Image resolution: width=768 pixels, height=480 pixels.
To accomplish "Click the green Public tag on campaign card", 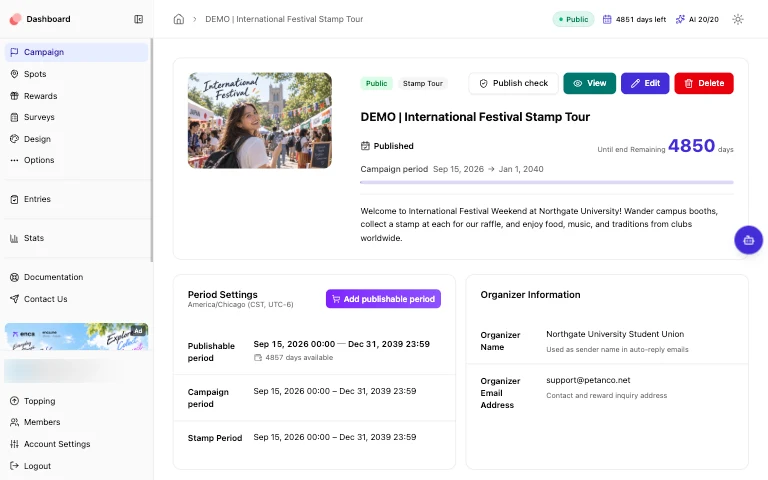I will point(376,83).
